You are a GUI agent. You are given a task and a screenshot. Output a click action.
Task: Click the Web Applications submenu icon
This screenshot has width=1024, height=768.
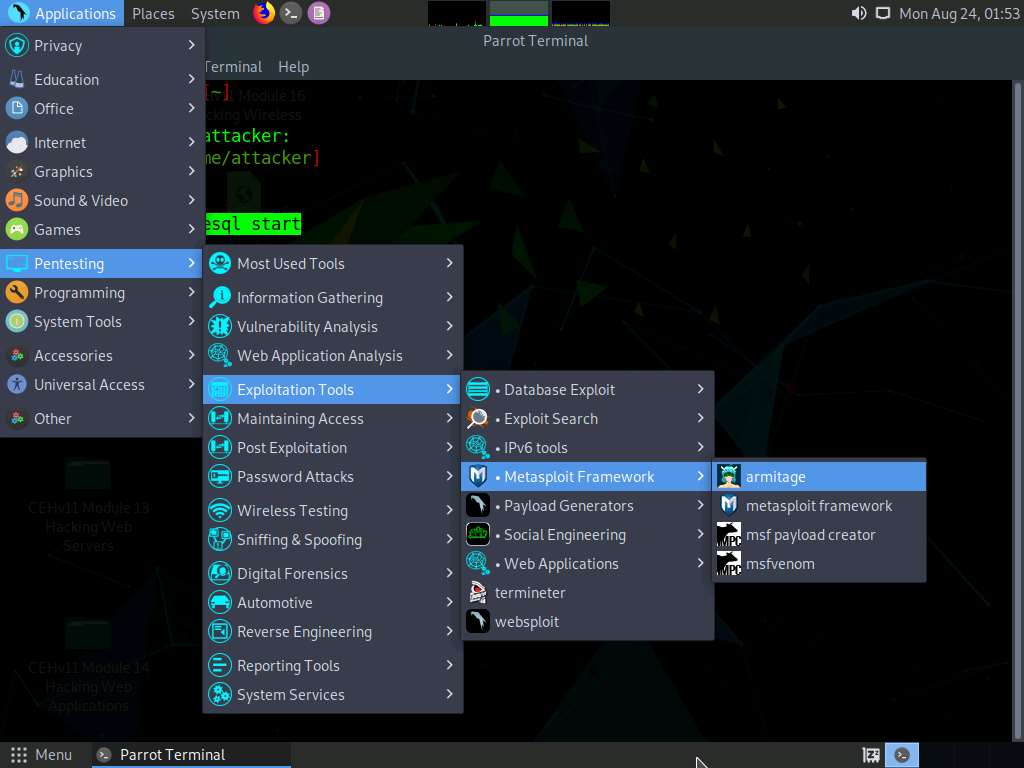point(478,564)
